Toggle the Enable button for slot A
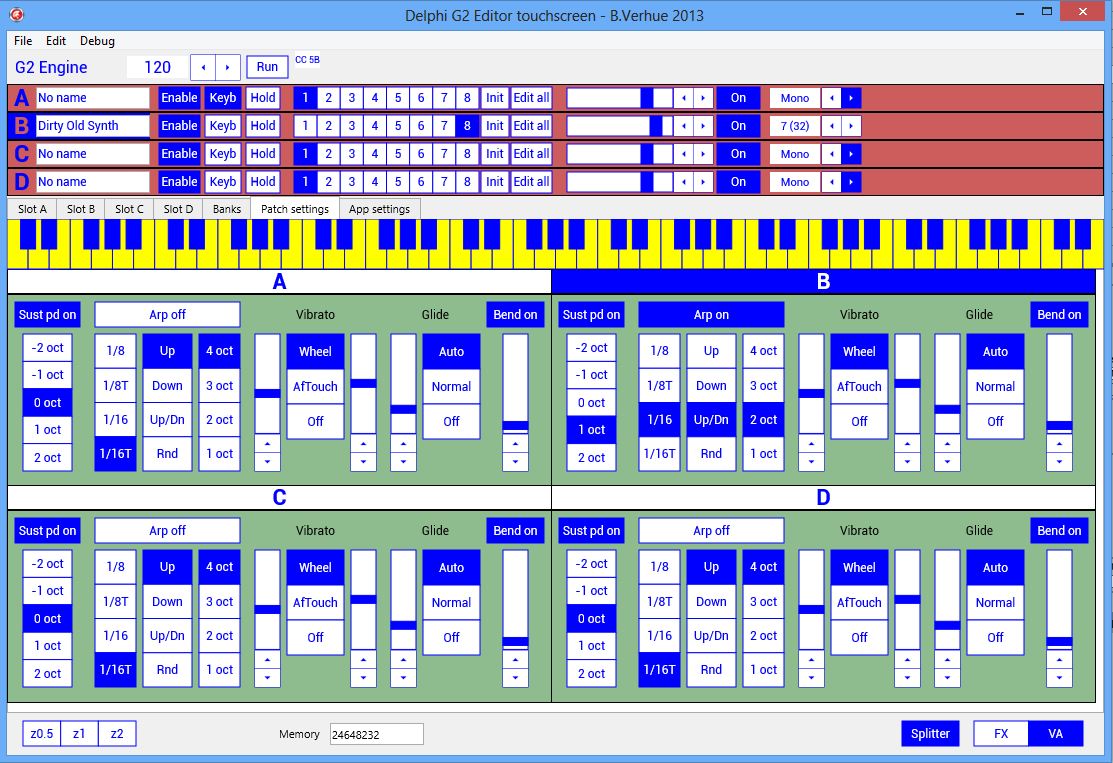Viewport: 1113px width, 763px height. click(x=179, y=98)
